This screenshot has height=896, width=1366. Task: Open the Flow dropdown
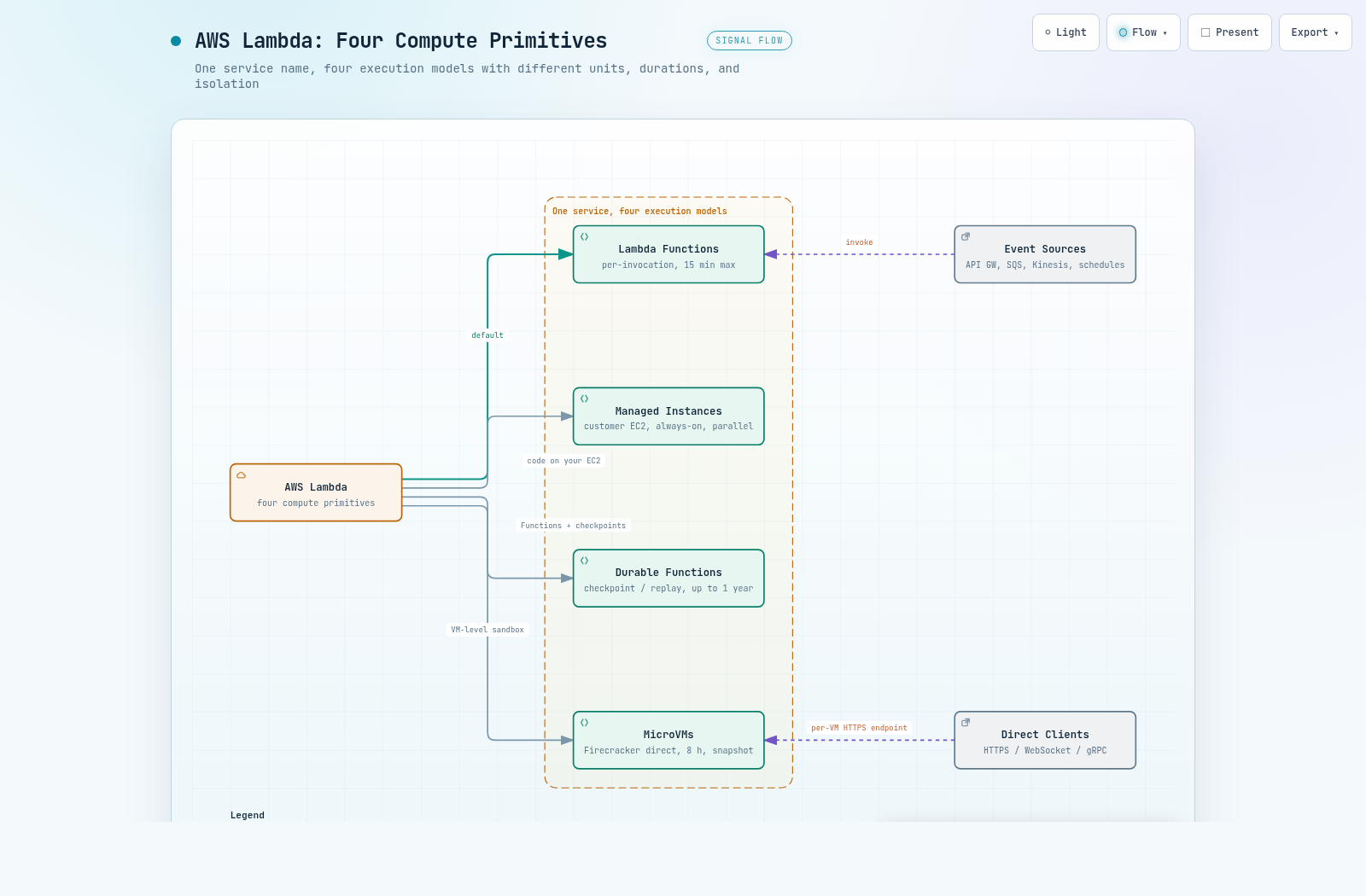[1143, 32]
